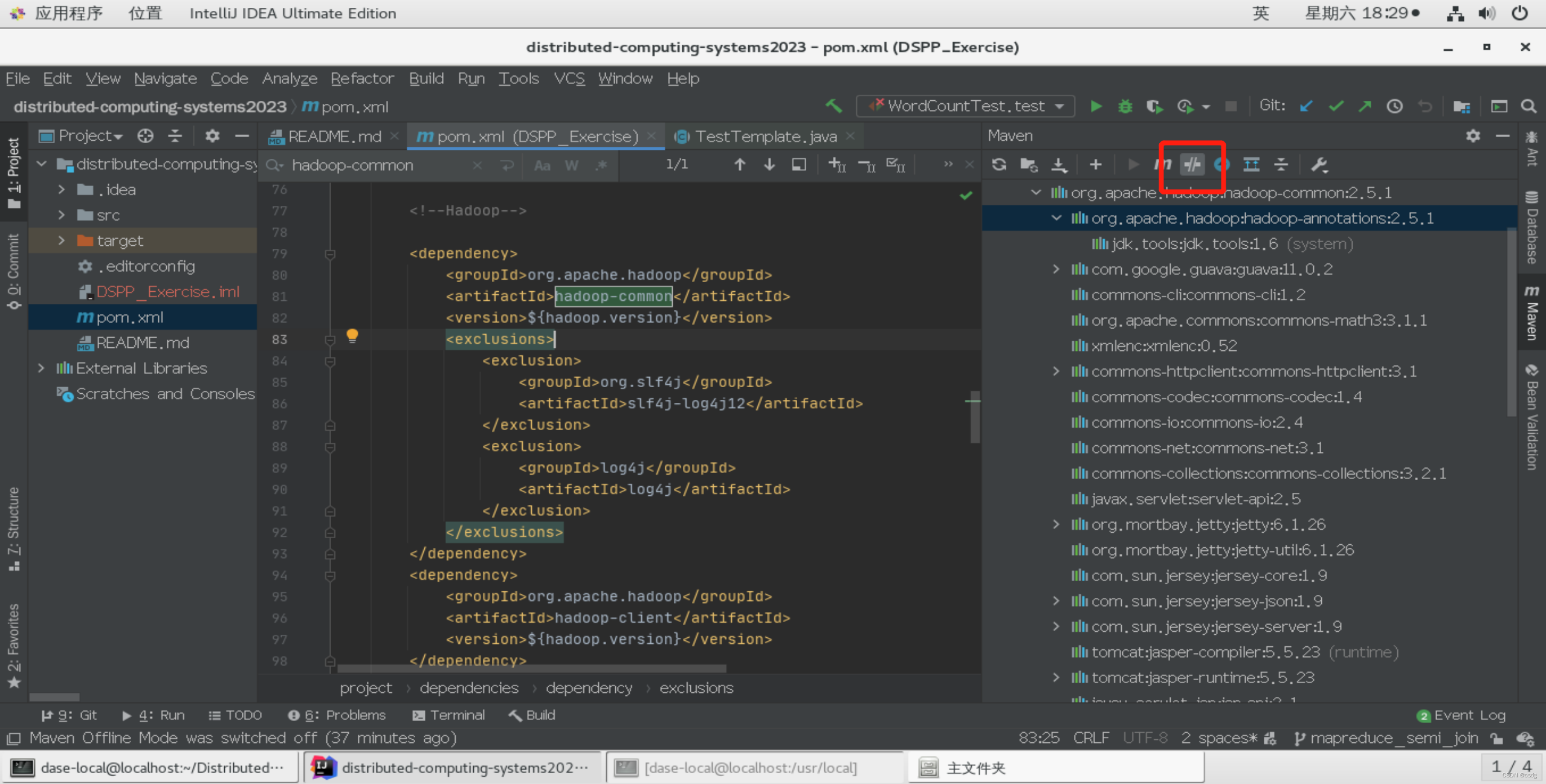Open Search Everywhere magnifier icon
This screenshot has width=1546, height=784.
pos(1528,106)
